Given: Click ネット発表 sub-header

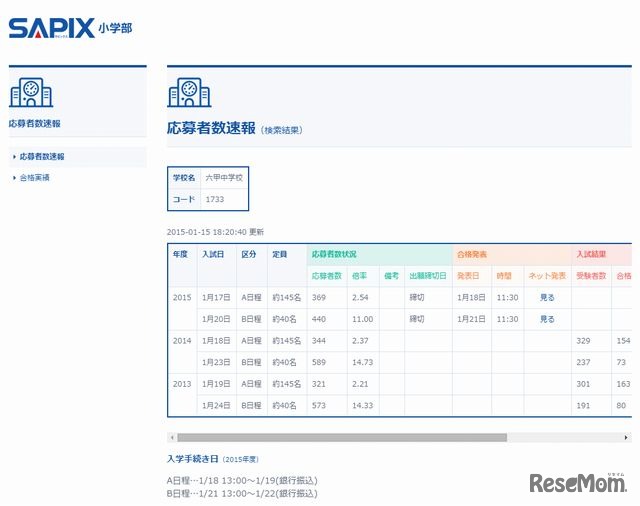Looking at the screenshot, I should [x=547, y=276].
